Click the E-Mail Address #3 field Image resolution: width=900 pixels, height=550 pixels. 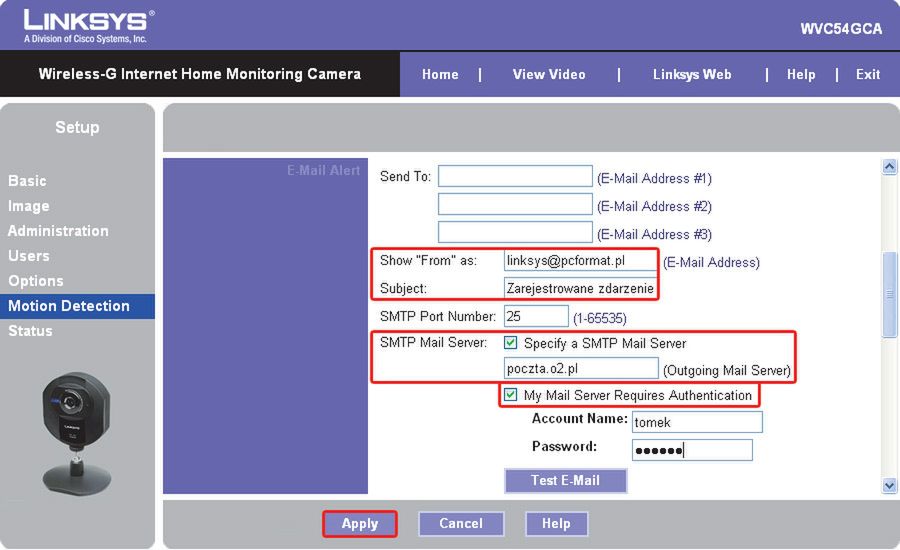[x=515, y=232]
